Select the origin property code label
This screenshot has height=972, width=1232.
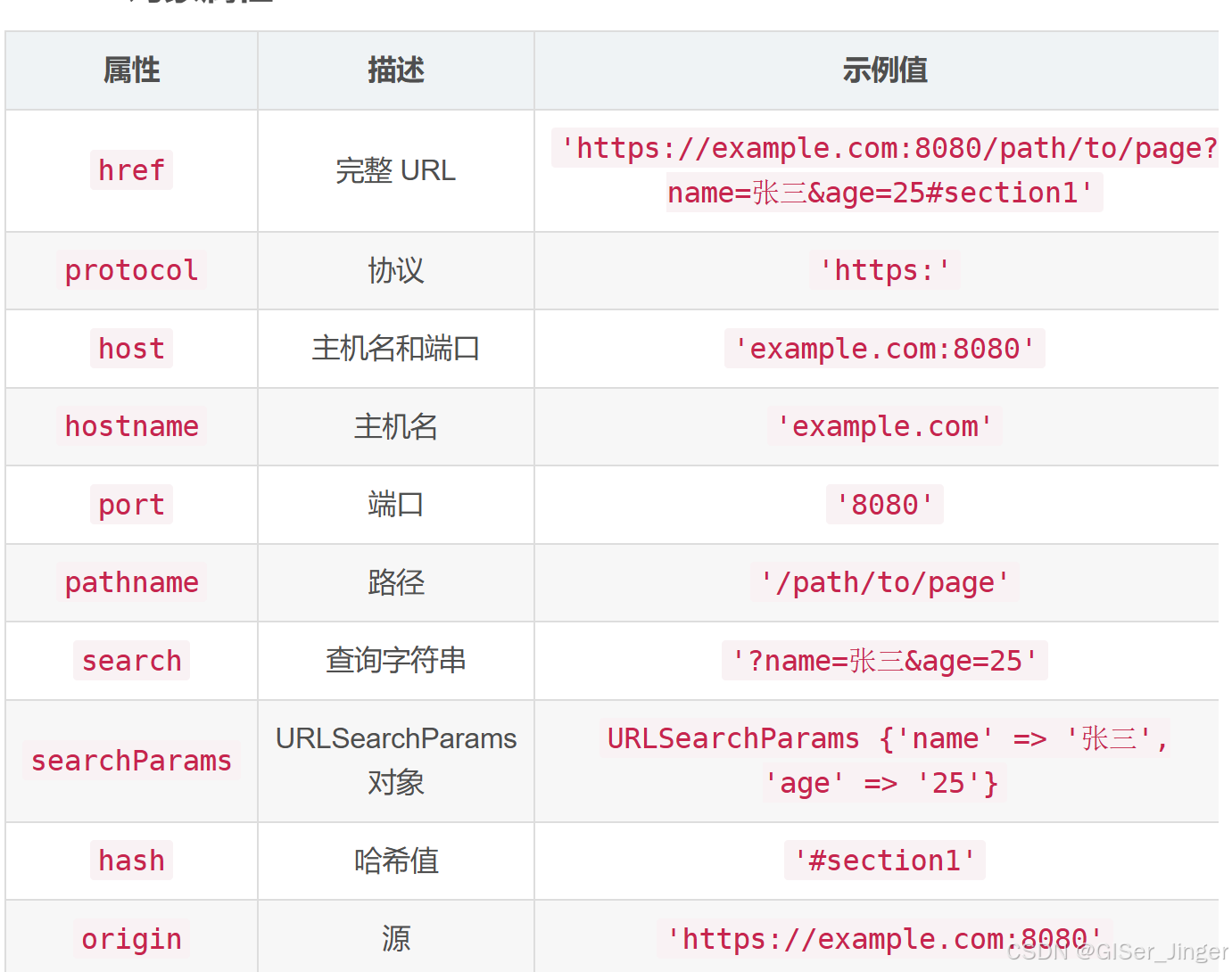[x=131, y=938]
